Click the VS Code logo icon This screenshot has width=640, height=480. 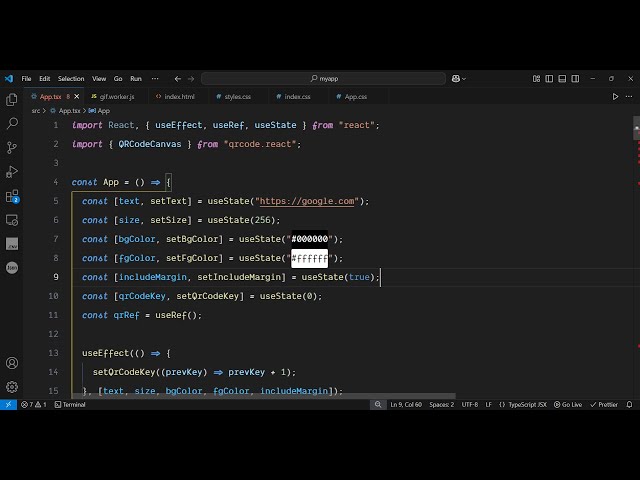tap(9, 78)
